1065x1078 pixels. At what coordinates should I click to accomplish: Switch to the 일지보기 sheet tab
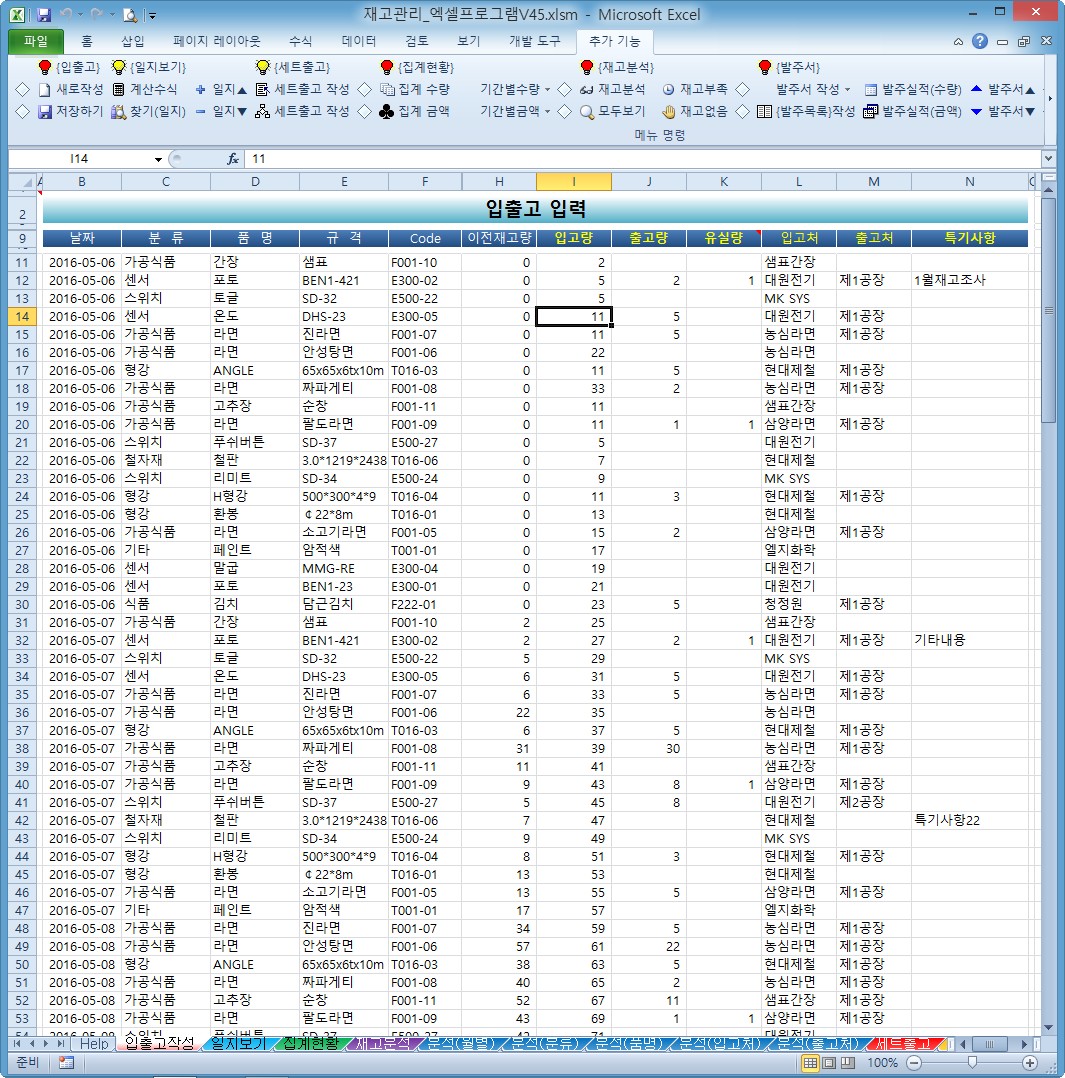(x=238, y=1043)
